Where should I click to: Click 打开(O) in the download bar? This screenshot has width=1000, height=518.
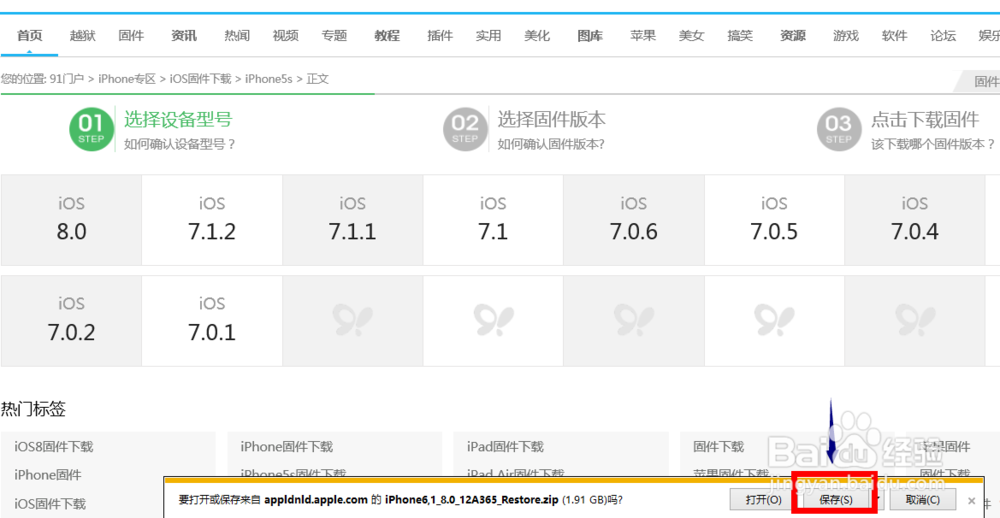(x=764, y=500)
